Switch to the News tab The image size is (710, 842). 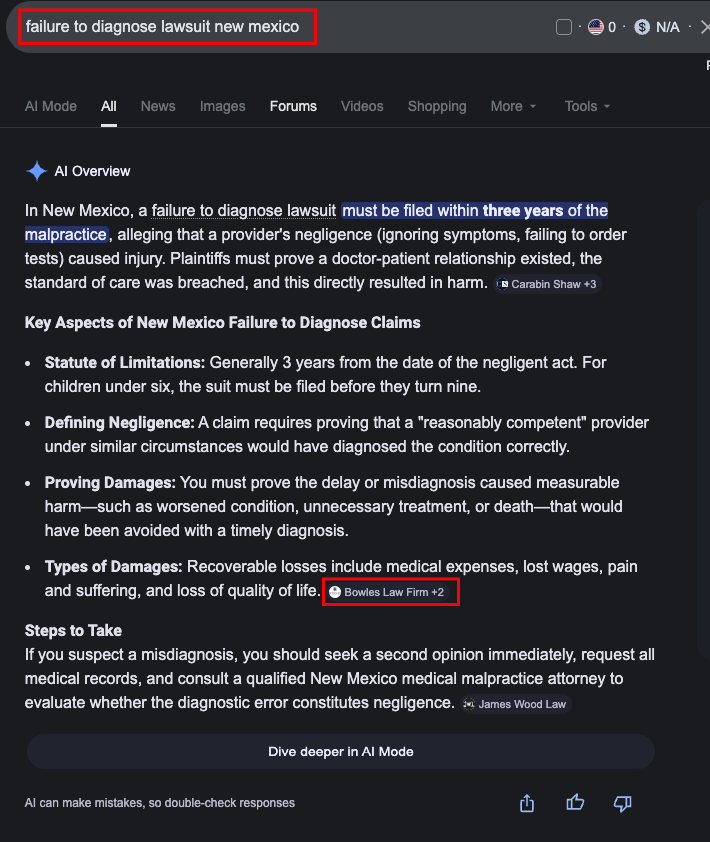158,106
